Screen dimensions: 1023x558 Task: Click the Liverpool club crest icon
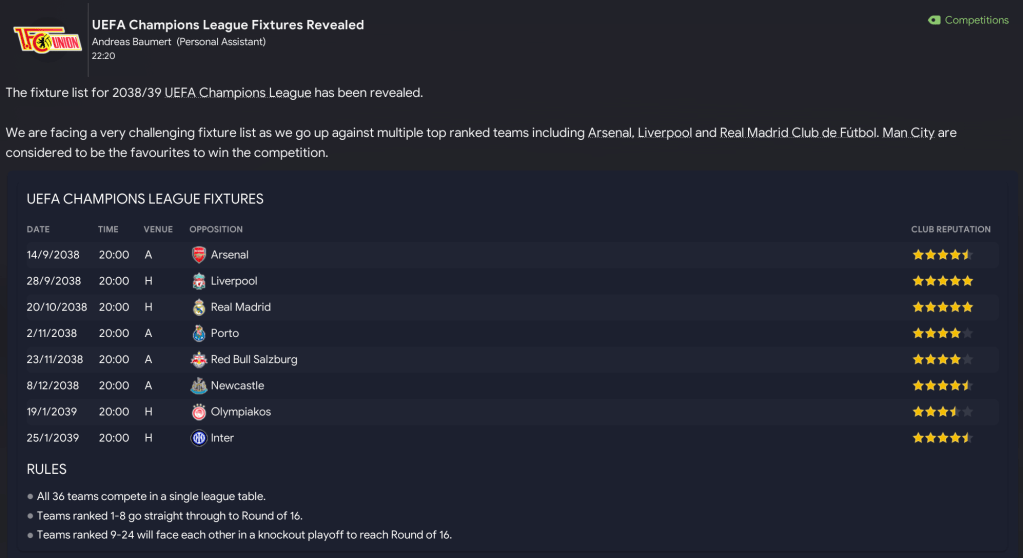(198, 281)
